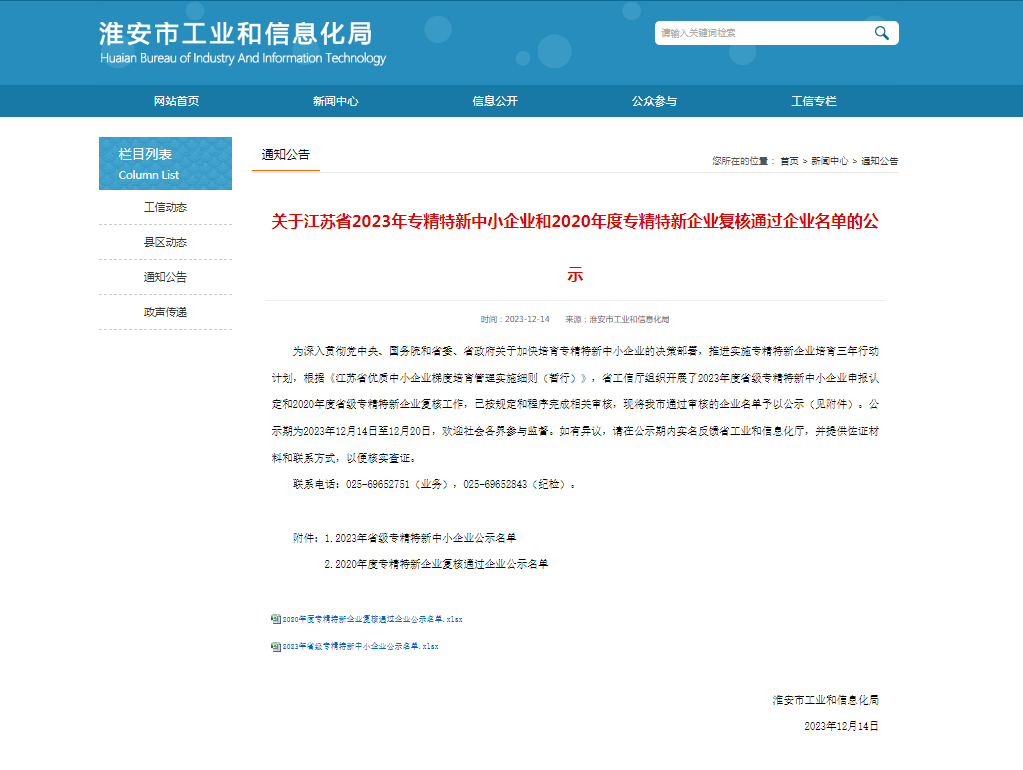Open 通知公告 in the sidebar column list
Screen dimensions: 1023x770
[x=164, y=276]
